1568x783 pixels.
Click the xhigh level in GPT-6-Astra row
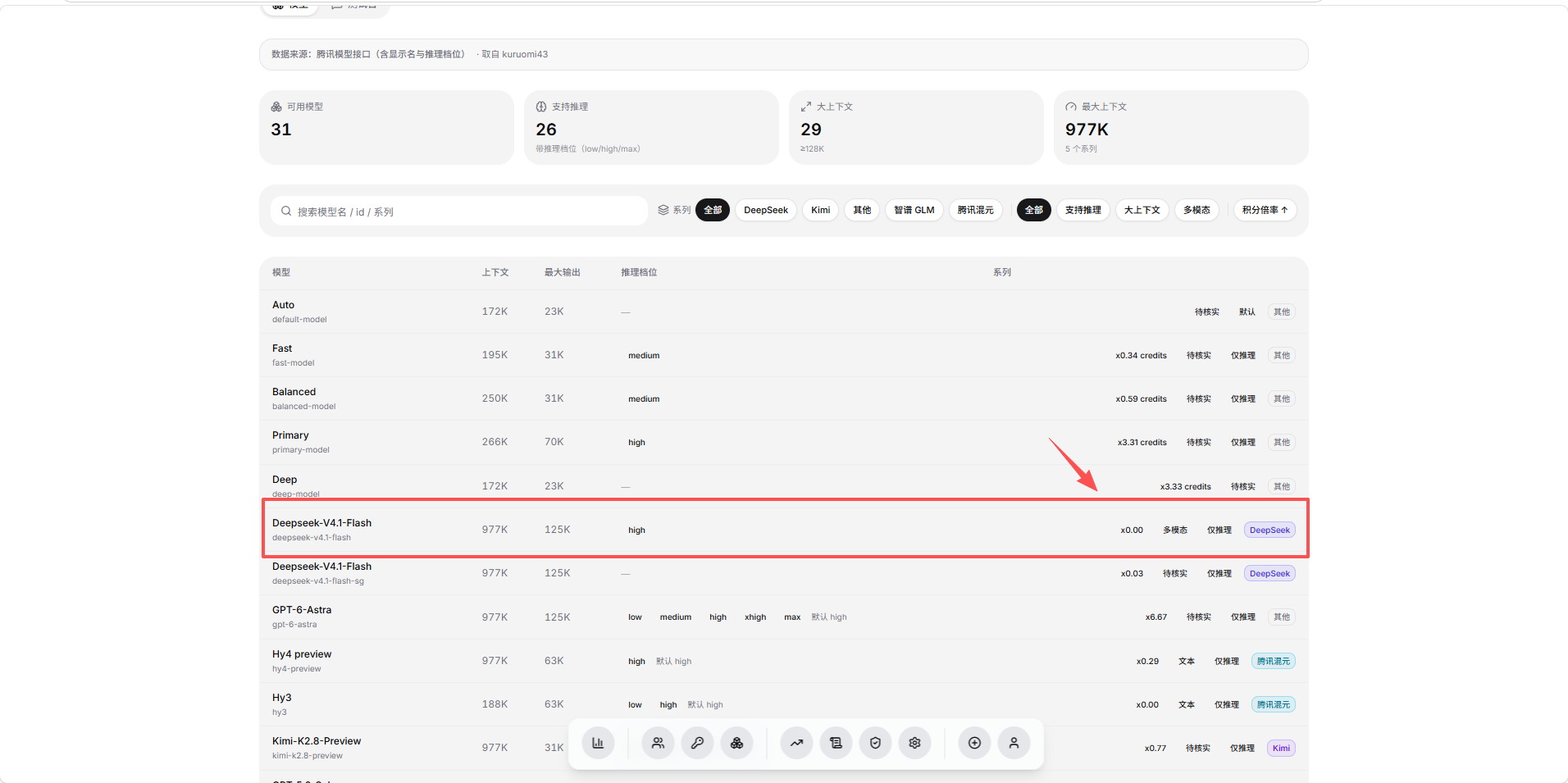755,617
